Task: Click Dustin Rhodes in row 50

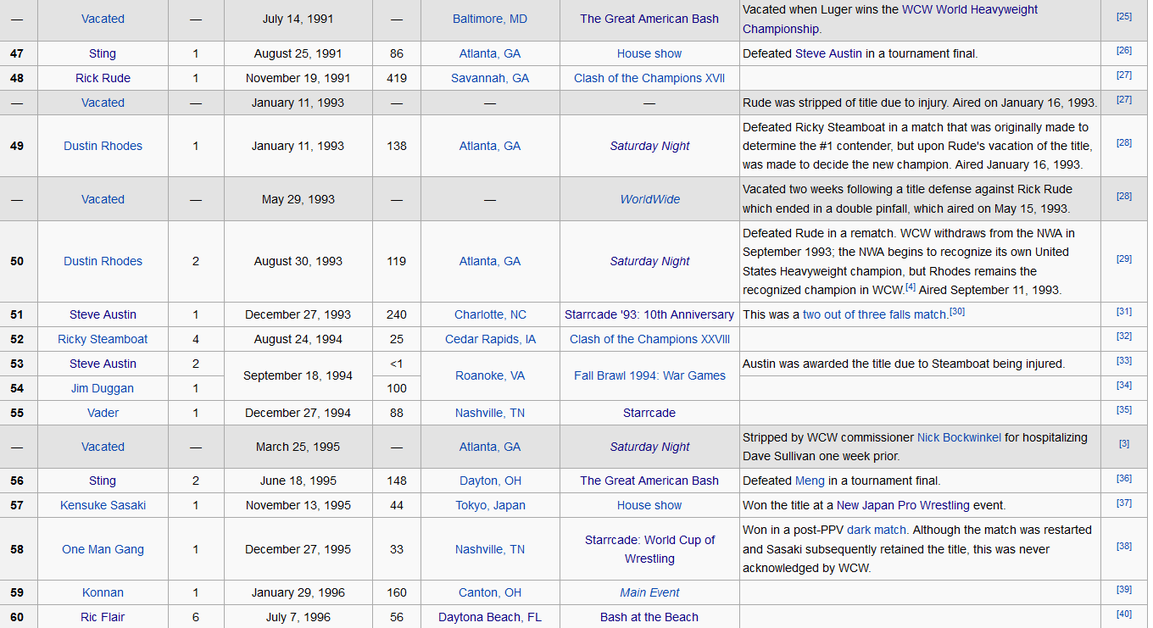Action: pyautogui.click(x=102, y=261)
